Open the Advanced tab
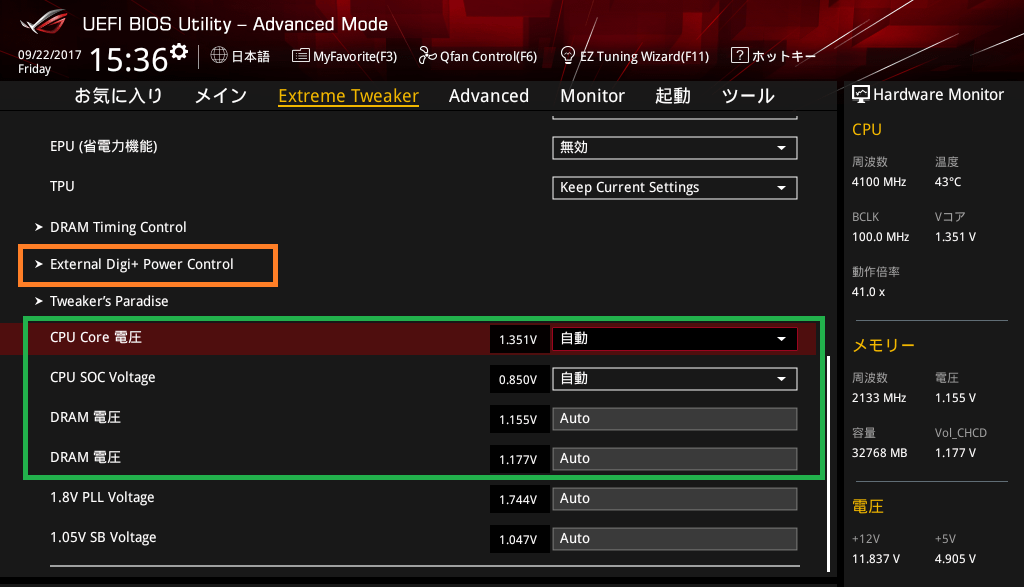 (488, 96)
